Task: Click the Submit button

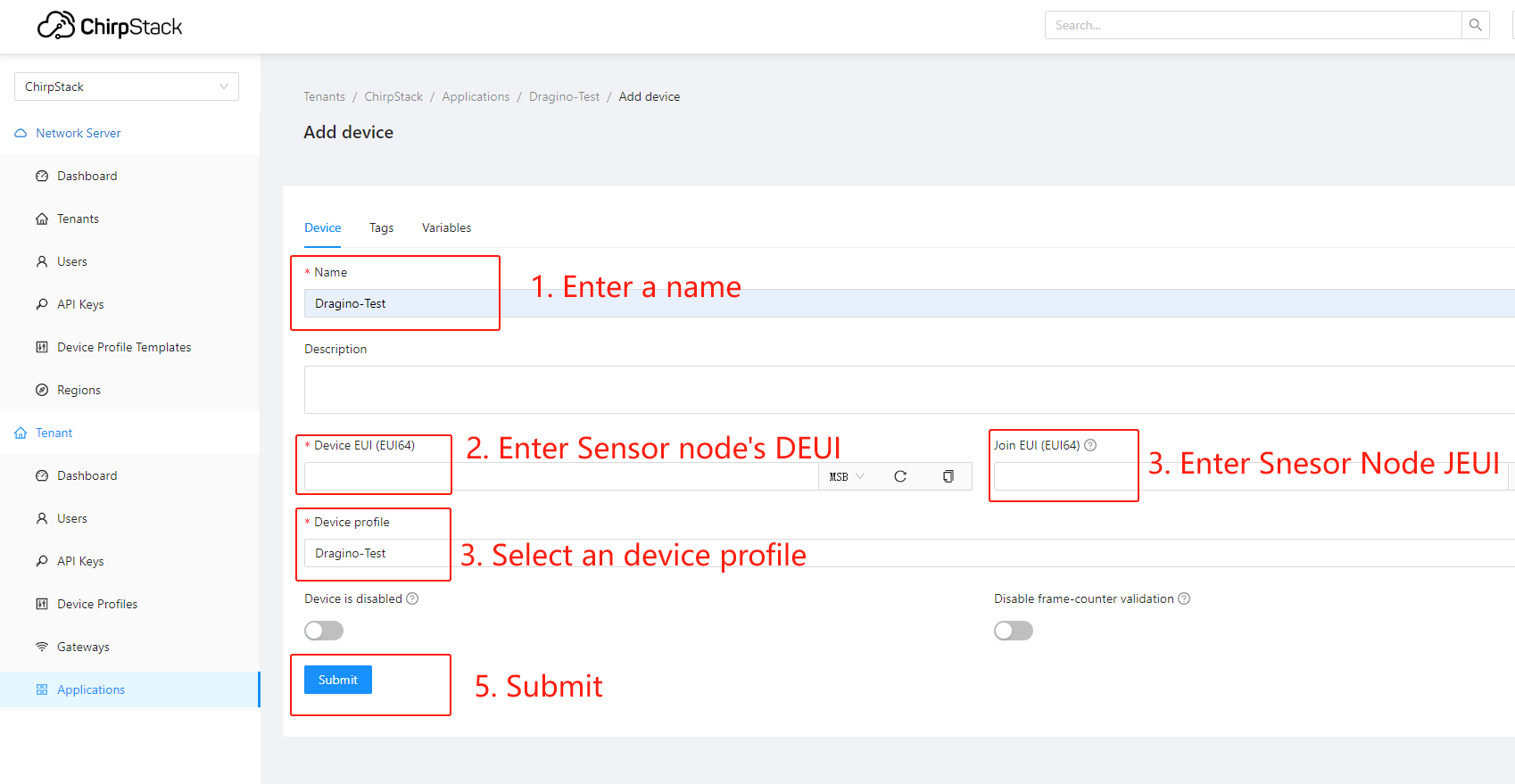Action: coord(338,680)
